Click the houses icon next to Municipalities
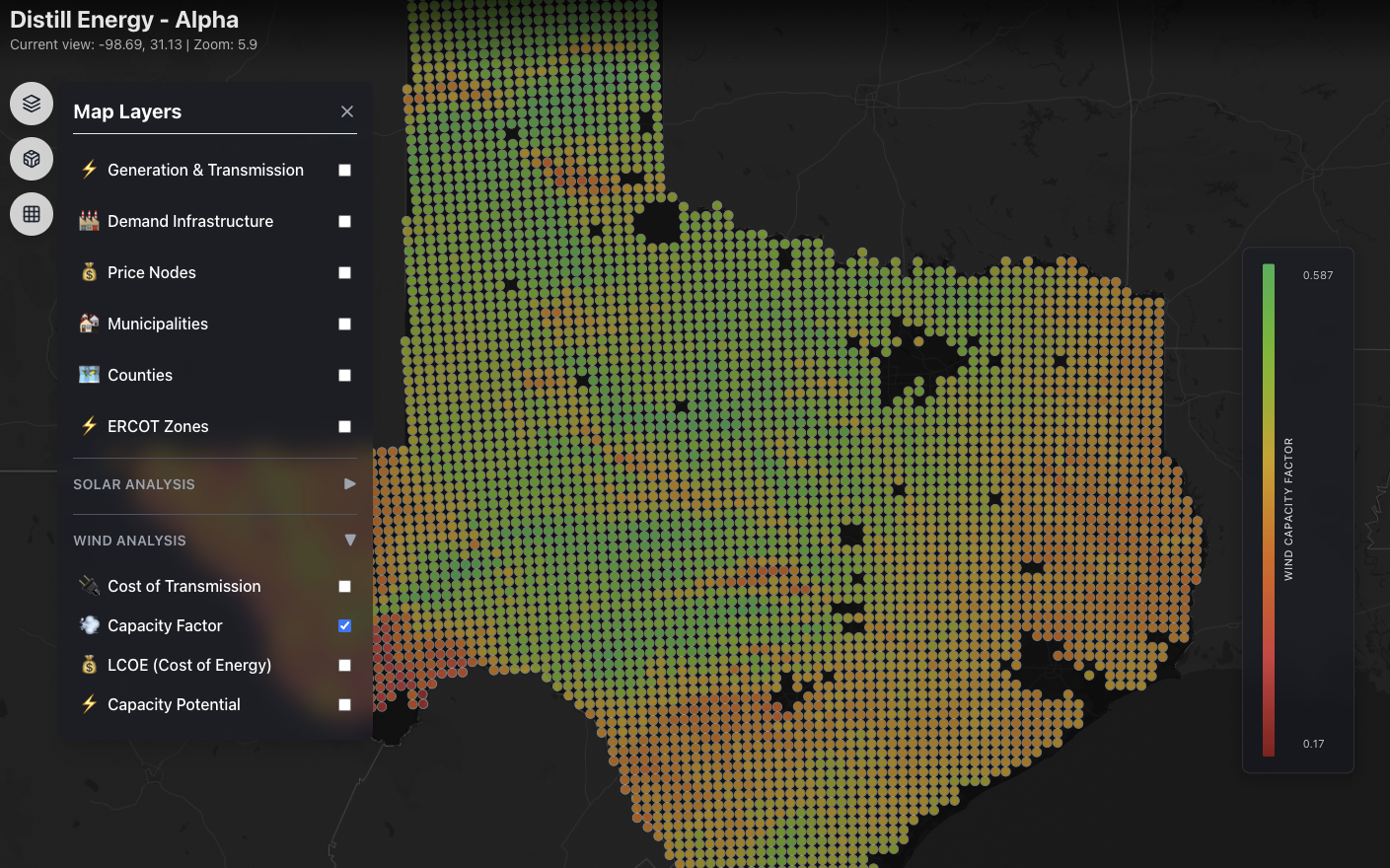Image resolution: width=1390 pixels, height=868 pixels. point(88,324)
